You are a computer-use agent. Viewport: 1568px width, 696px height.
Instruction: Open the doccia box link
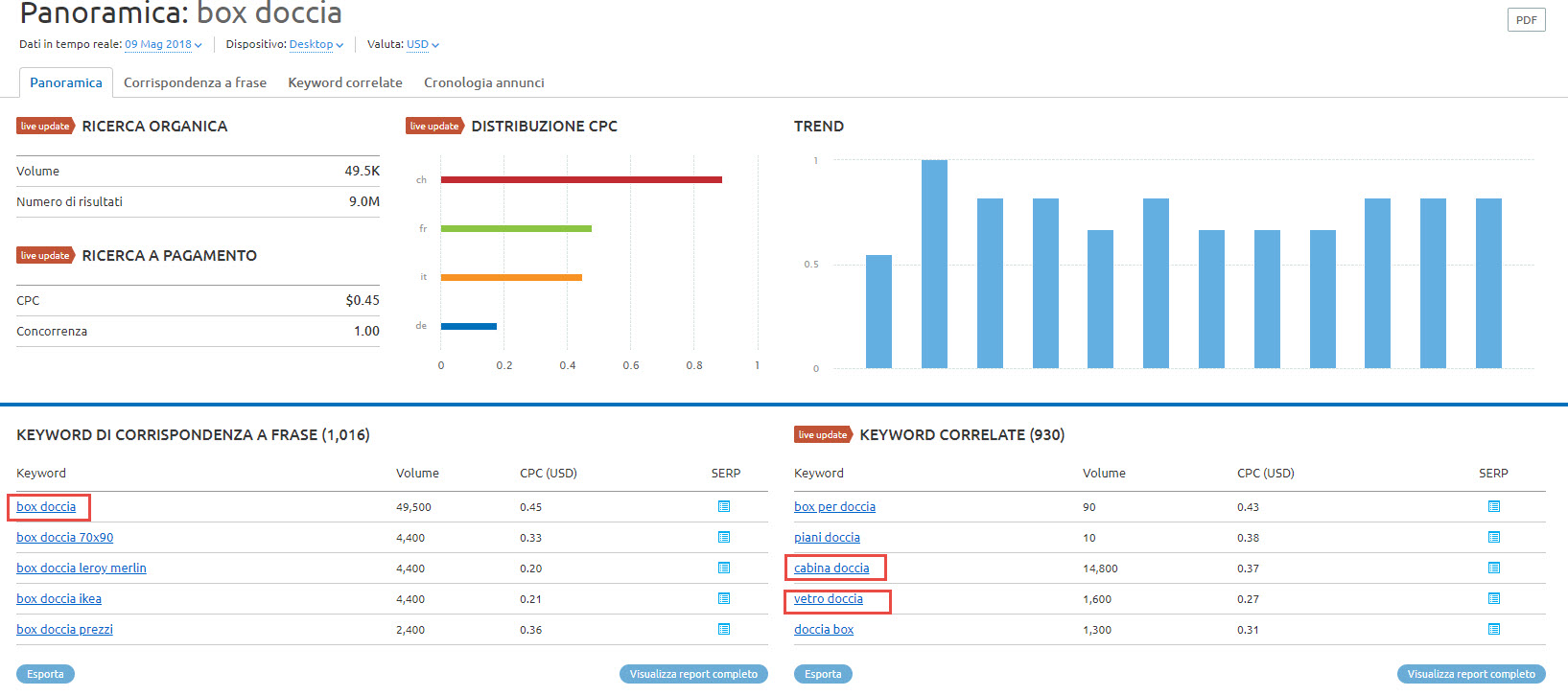[824, 629]
